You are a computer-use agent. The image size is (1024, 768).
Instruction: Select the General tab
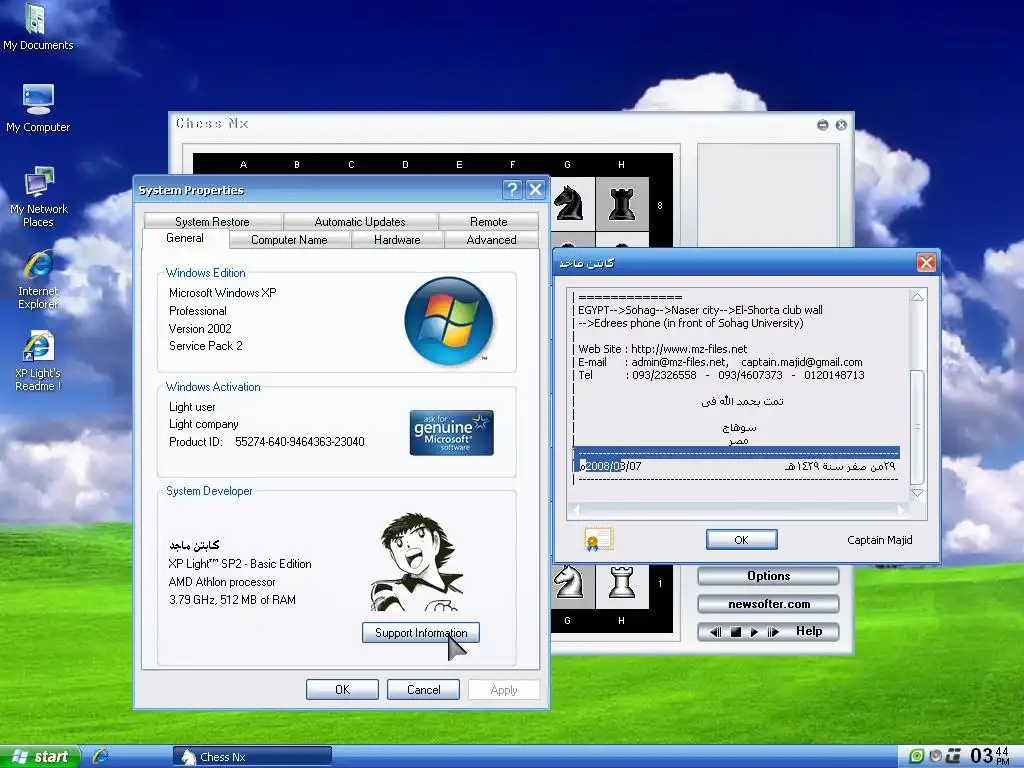coord(185,238)
